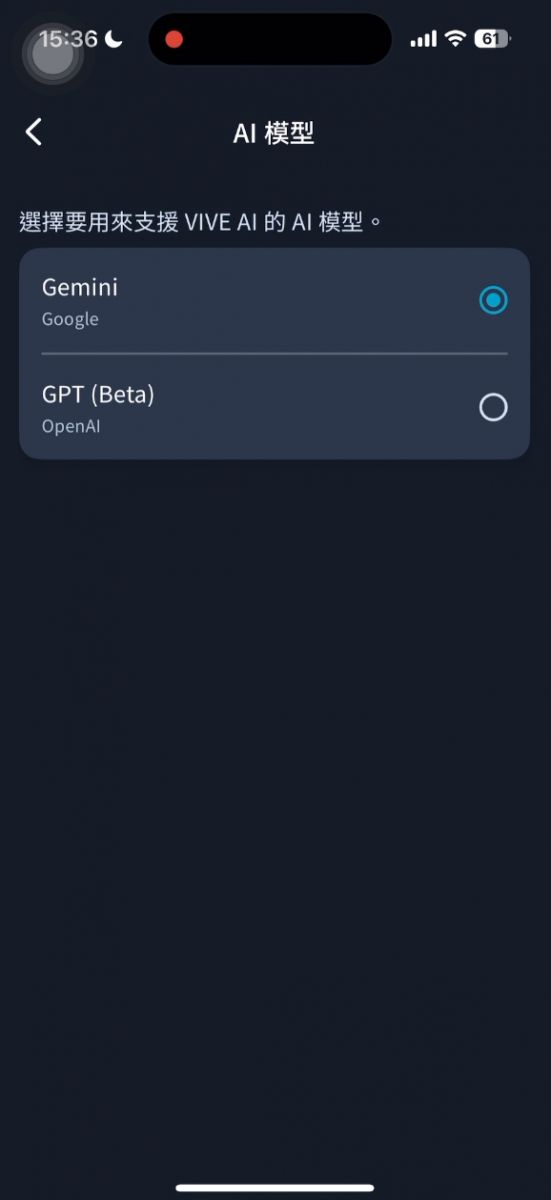The height and width of the screenshot is (1200, 551).
Task: Tap the home indicator bar at bottom
Action: (275, 1188)
